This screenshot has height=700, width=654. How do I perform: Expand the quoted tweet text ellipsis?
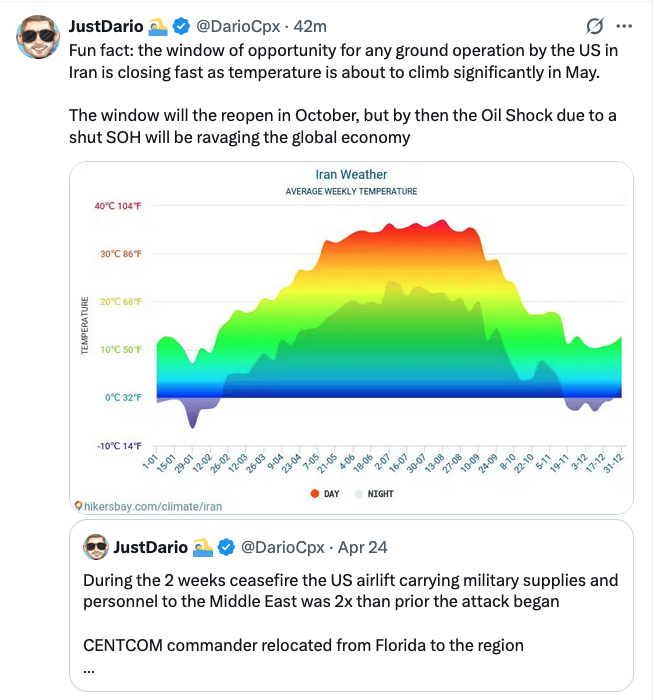89,668
